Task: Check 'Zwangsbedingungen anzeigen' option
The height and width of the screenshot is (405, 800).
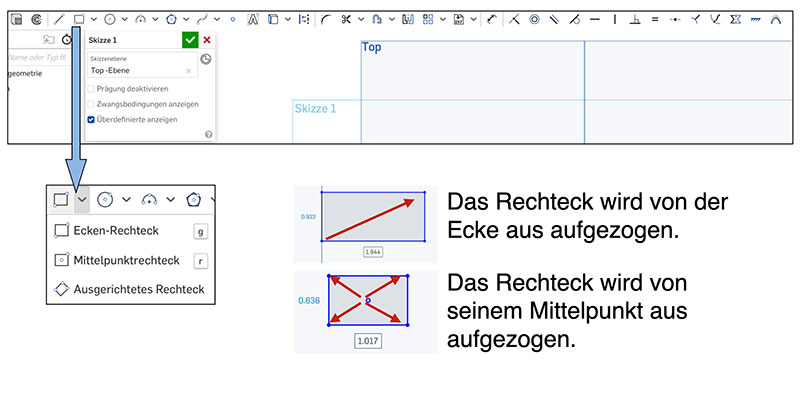Action: point(91,104)
